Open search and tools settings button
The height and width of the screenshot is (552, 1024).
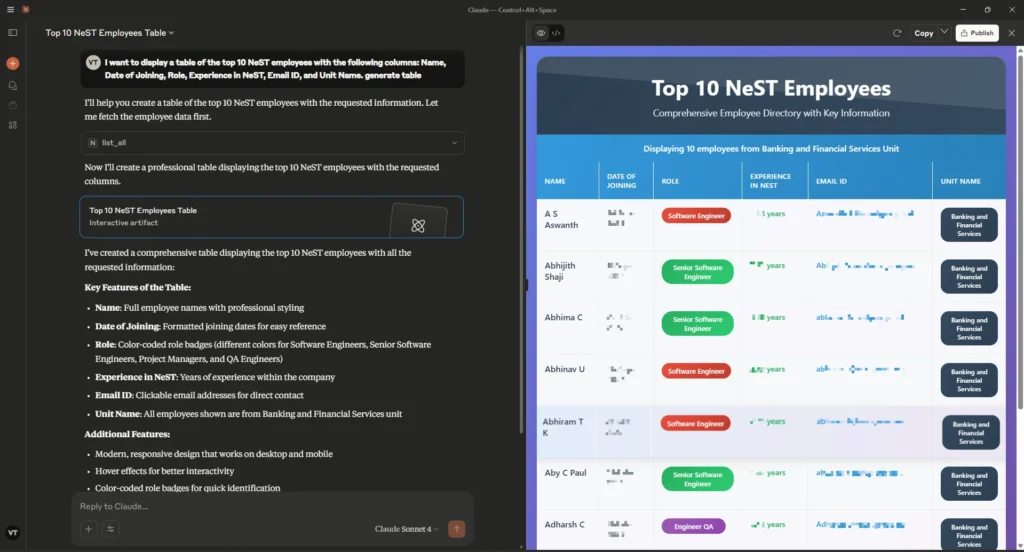[x=110, y=529]
